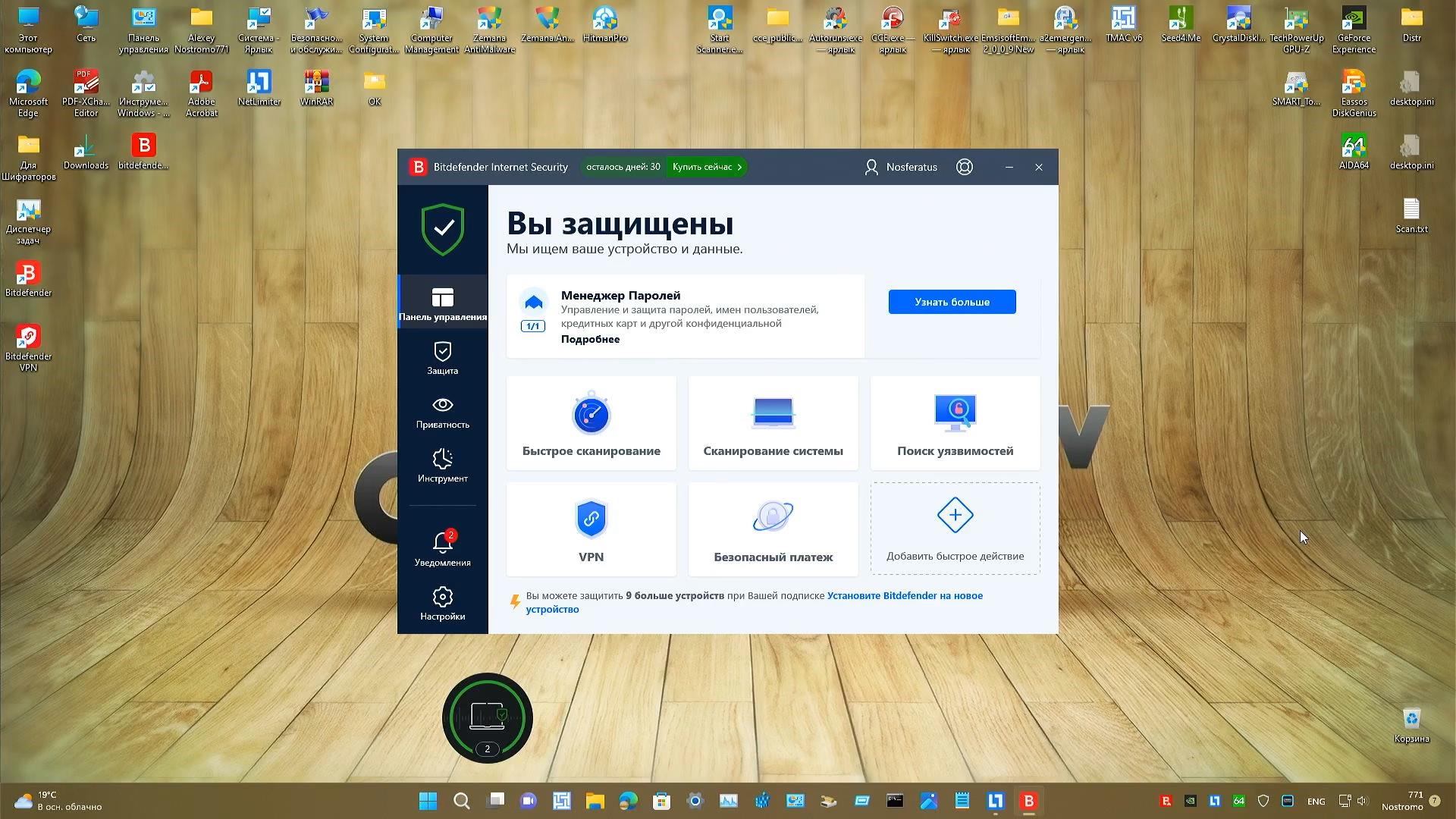Open the Nosferatus account menu

901,167
